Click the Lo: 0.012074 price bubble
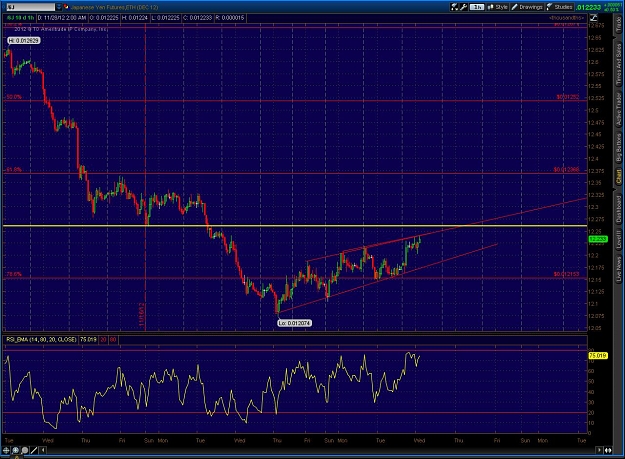625x459 pixels. click(295, 323)
